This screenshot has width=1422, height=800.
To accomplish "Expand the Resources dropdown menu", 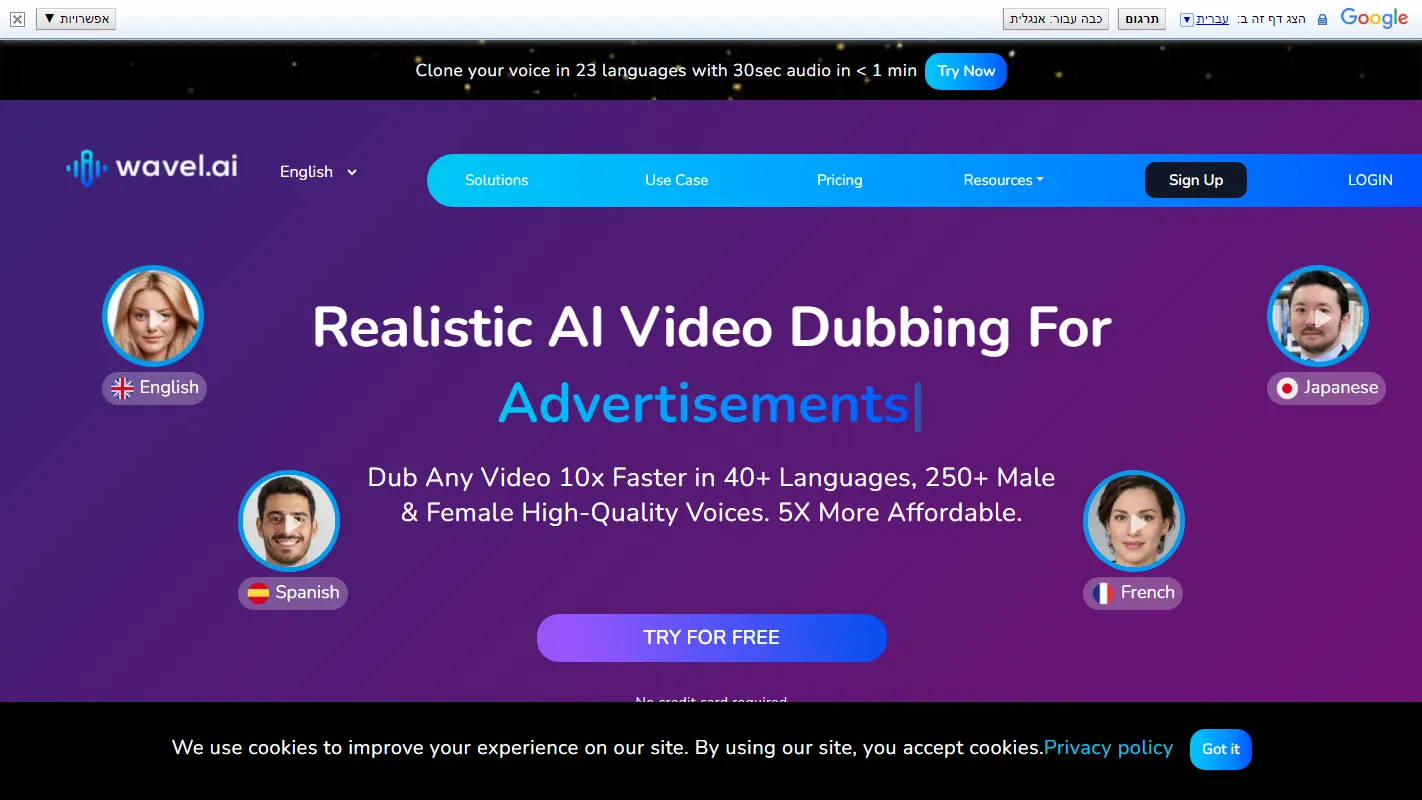I will point(1003,180).
